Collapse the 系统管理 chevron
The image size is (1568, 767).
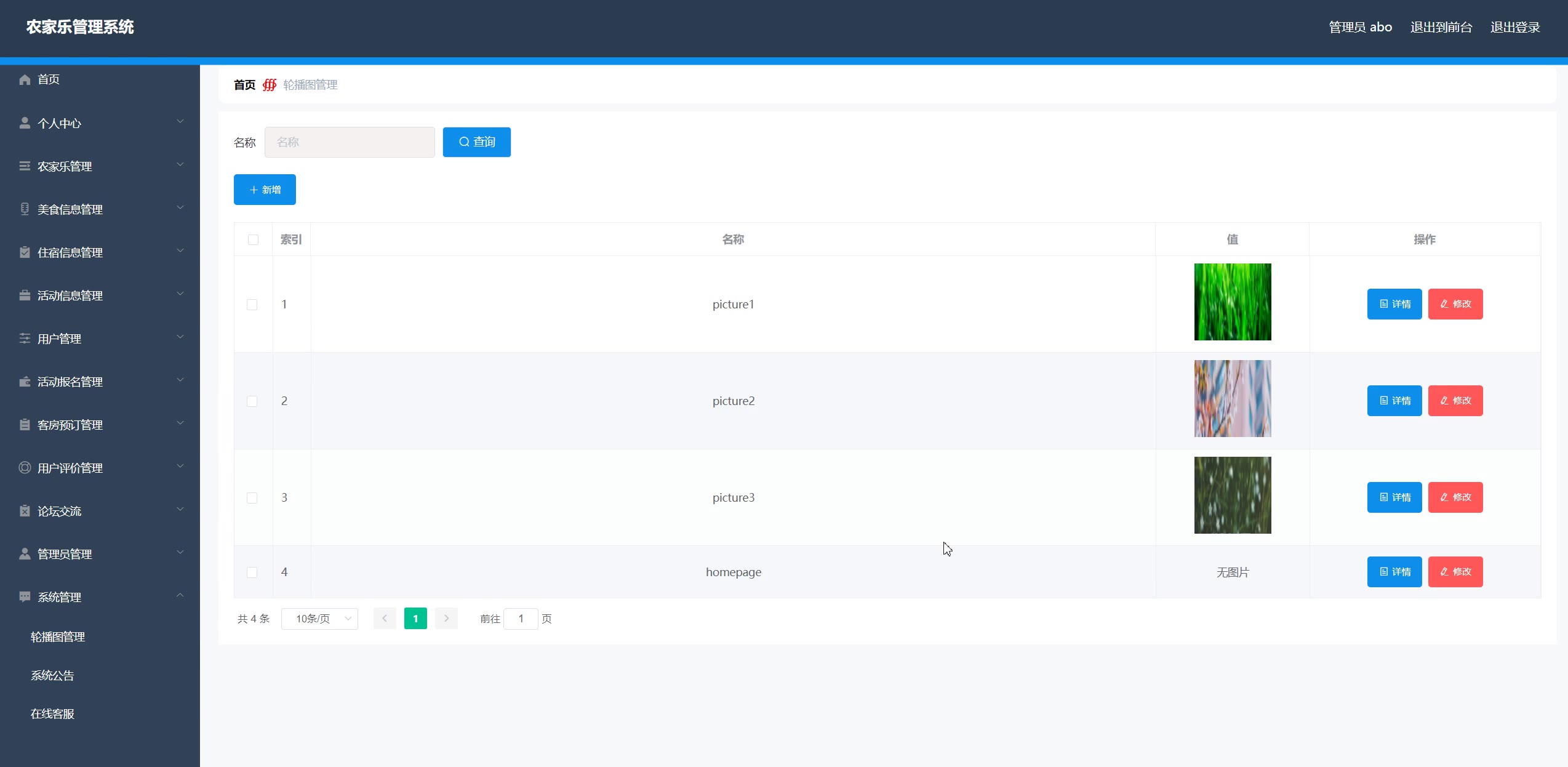pos(180,595)
